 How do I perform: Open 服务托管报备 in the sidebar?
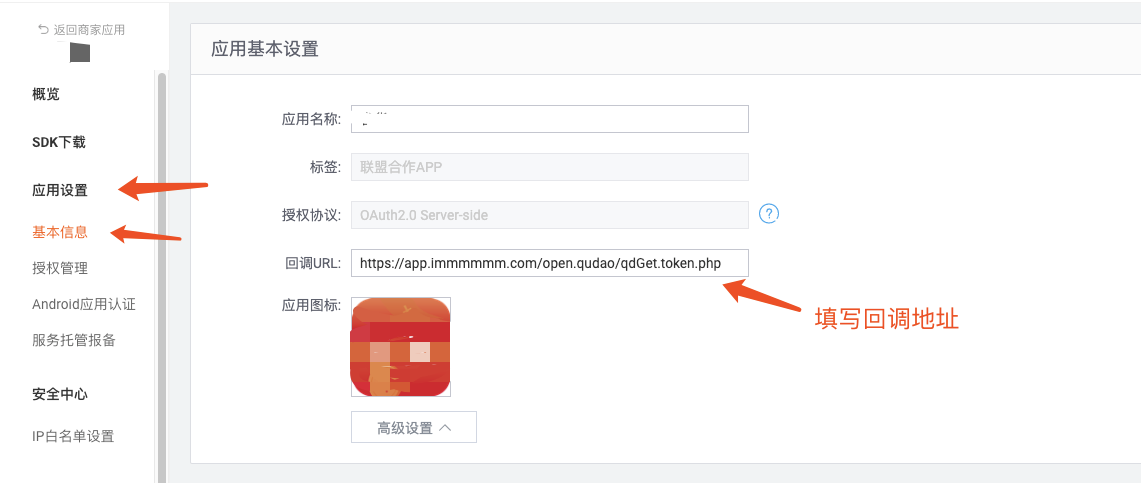(73, 340)
